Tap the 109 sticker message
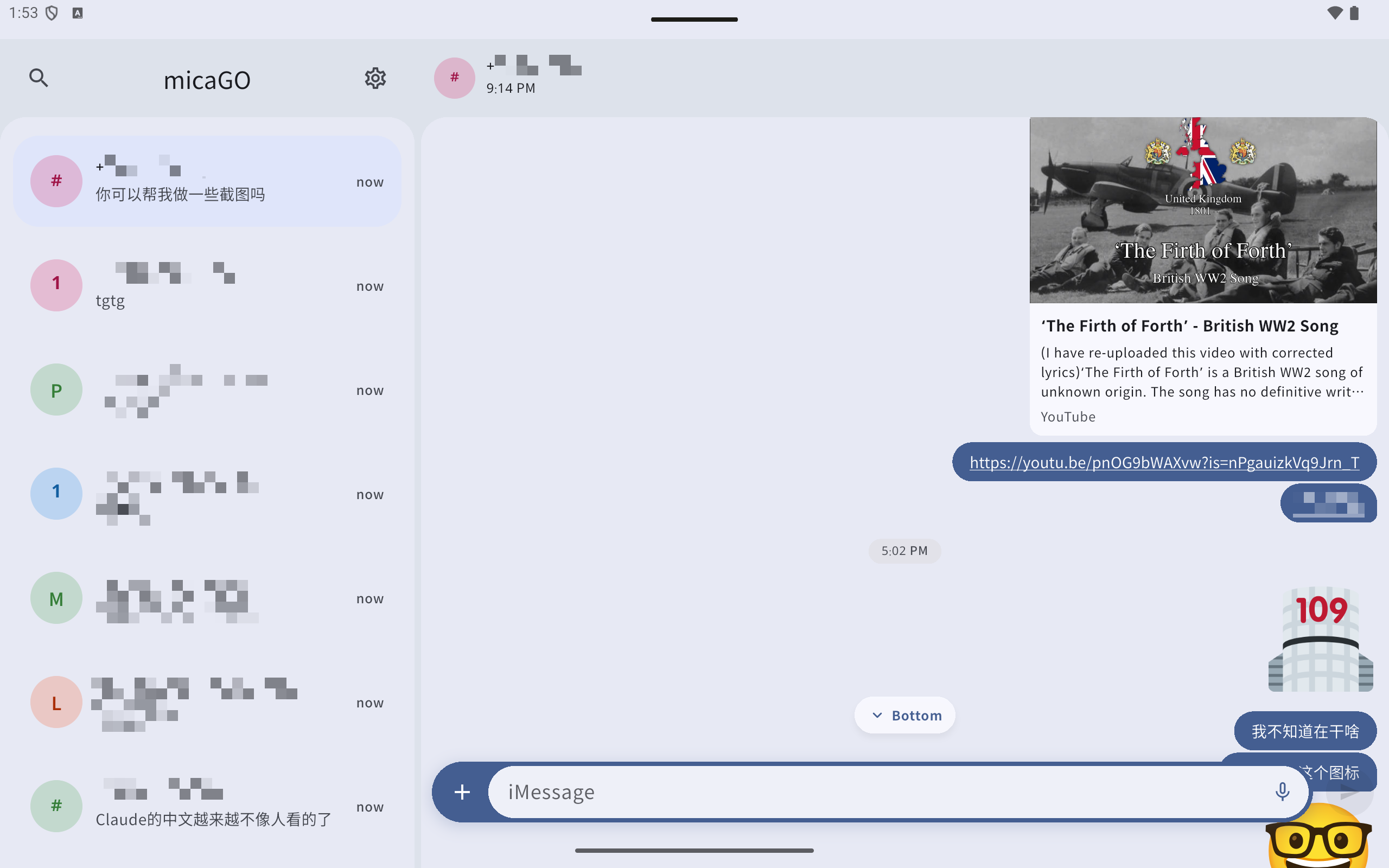 (1320, 639)
